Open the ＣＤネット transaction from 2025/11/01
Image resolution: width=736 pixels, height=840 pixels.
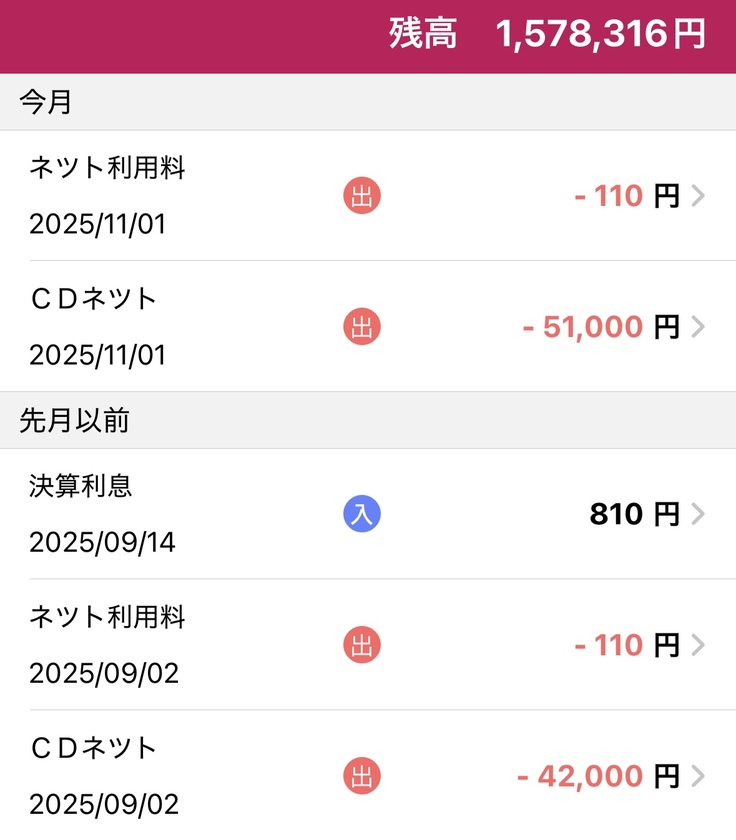tap(93, 298)
